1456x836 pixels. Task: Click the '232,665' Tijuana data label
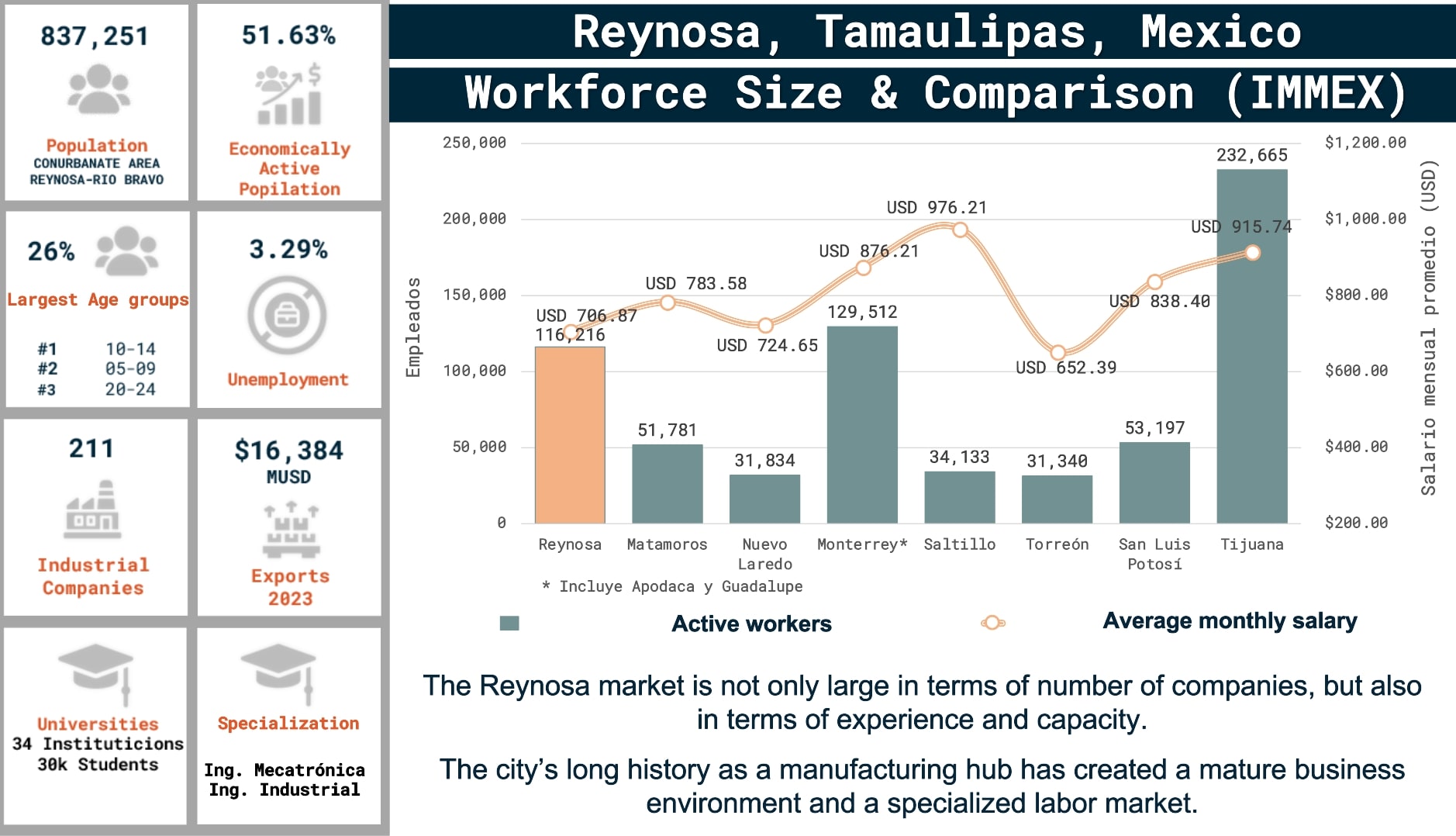(x=1252, y=155)
